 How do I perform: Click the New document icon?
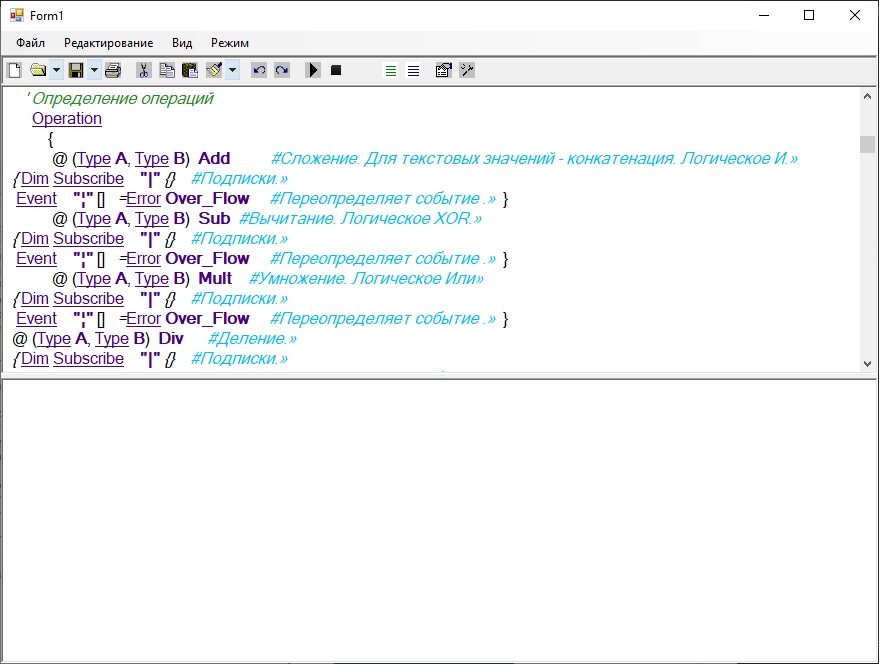pyautogui.click(x=14, y=70)
